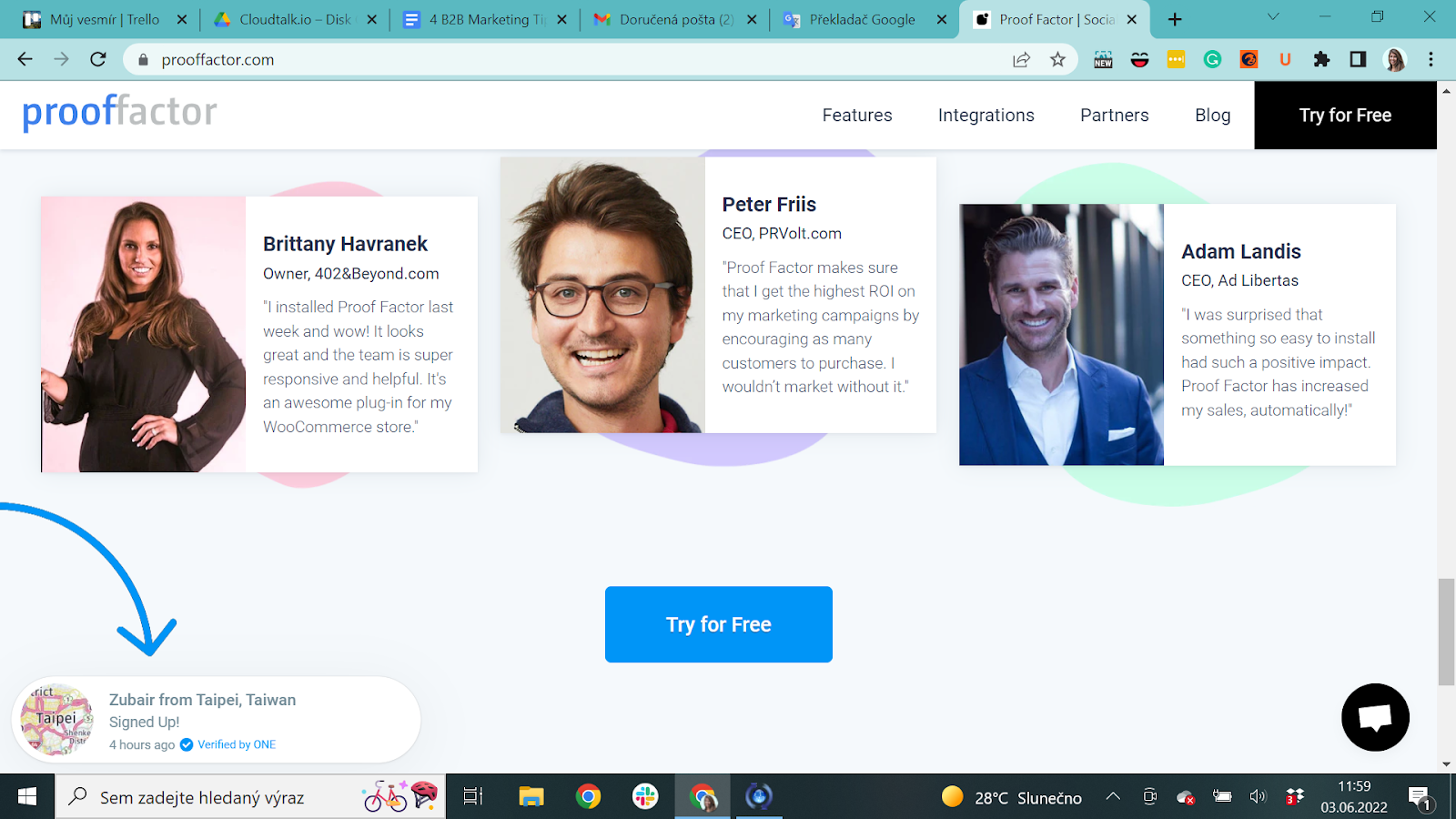Open Slack from the Windows taskbar
The width and height of the screenshot is (1456, 819).
coord(645,797)
